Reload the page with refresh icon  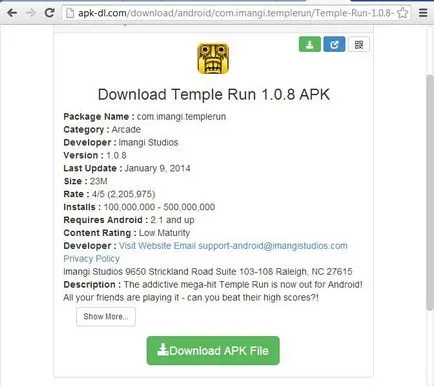pyautogui.click(x=50, y=13)
